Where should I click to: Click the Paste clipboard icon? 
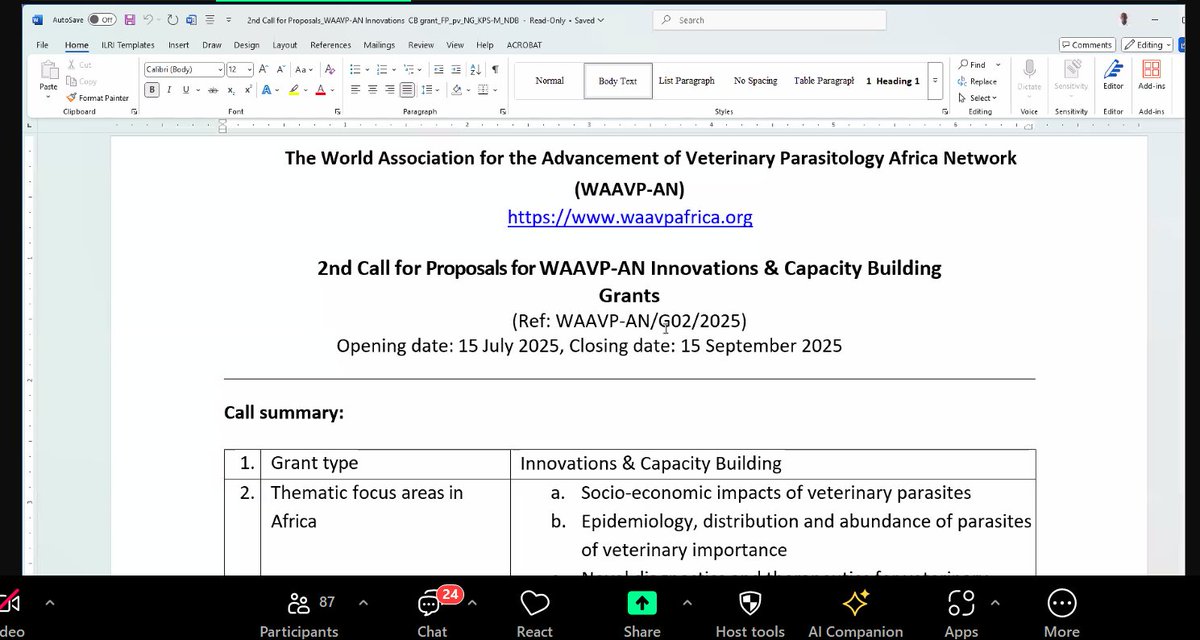pos(49,70)
